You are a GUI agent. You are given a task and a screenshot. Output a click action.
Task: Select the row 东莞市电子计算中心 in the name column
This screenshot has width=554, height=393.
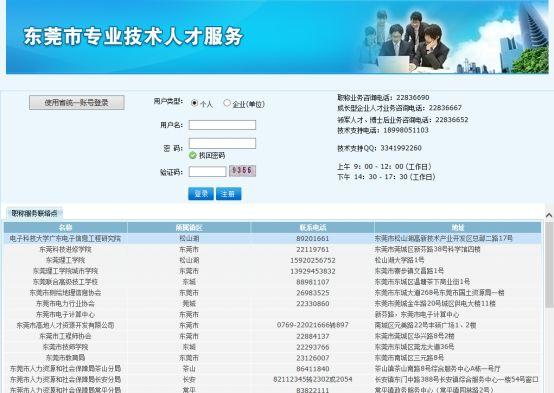tap(65, 315)
